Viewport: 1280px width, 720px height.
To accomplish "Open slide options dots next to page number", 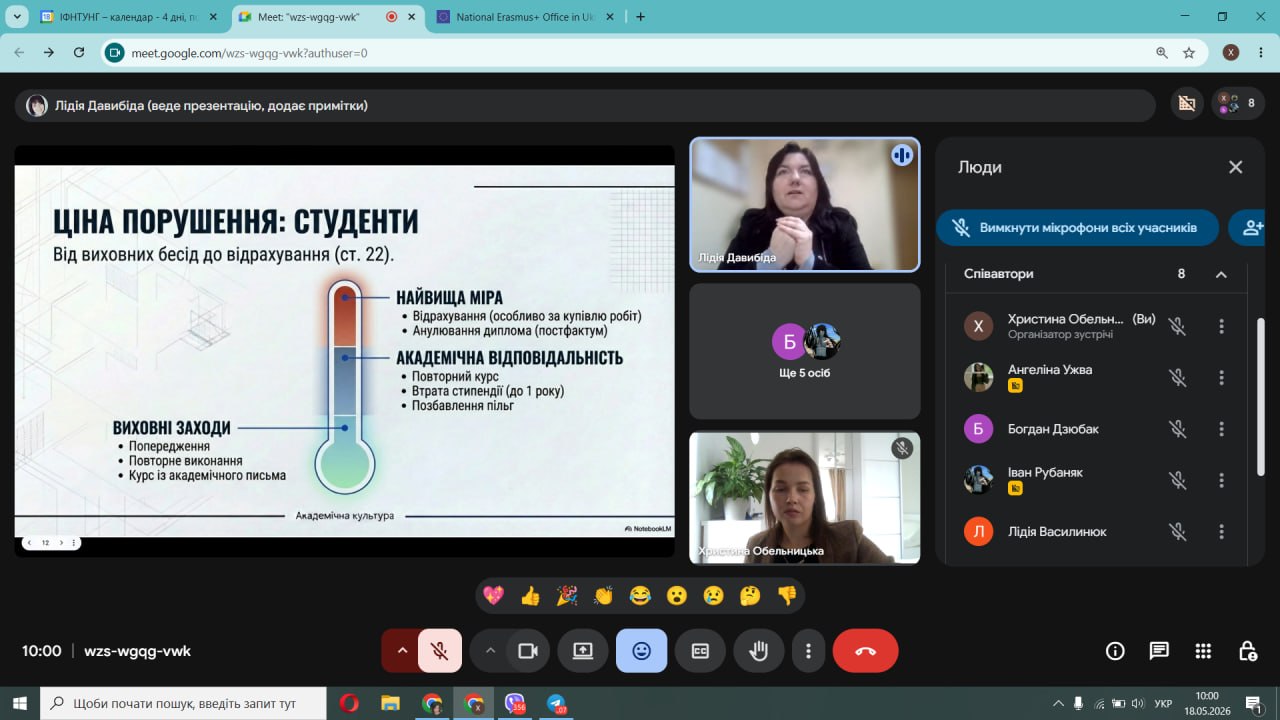I will (74, 543).
